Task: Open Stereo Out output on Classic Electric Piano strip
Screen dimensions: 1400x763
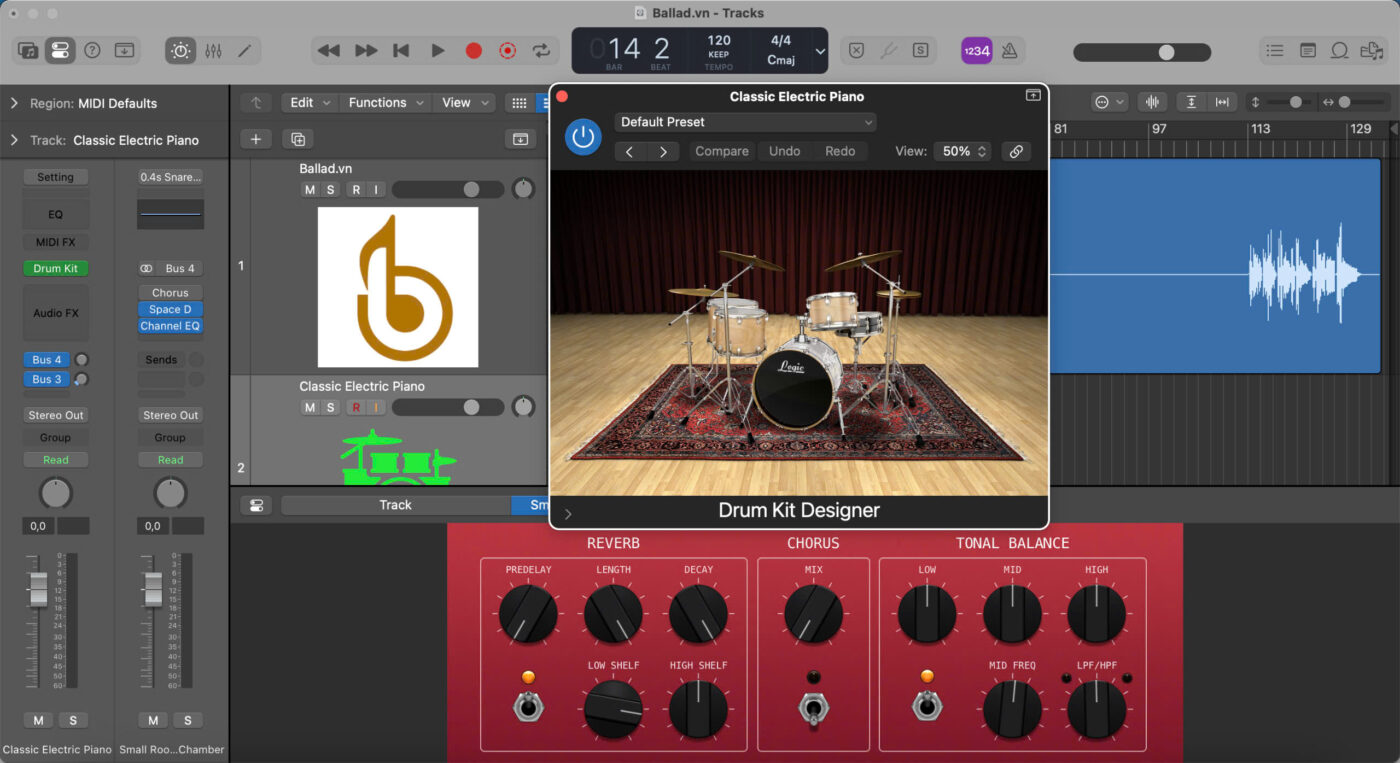Action: click(x=55, y=415)
